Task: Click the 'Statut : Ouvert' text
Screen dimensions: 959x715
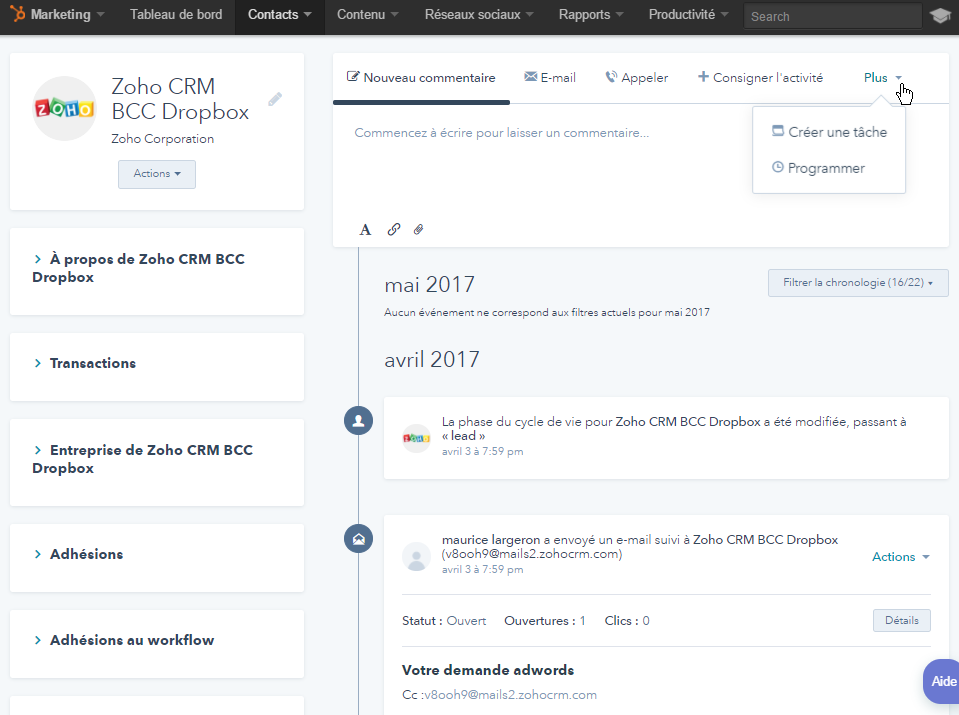Action: point(444,621)
